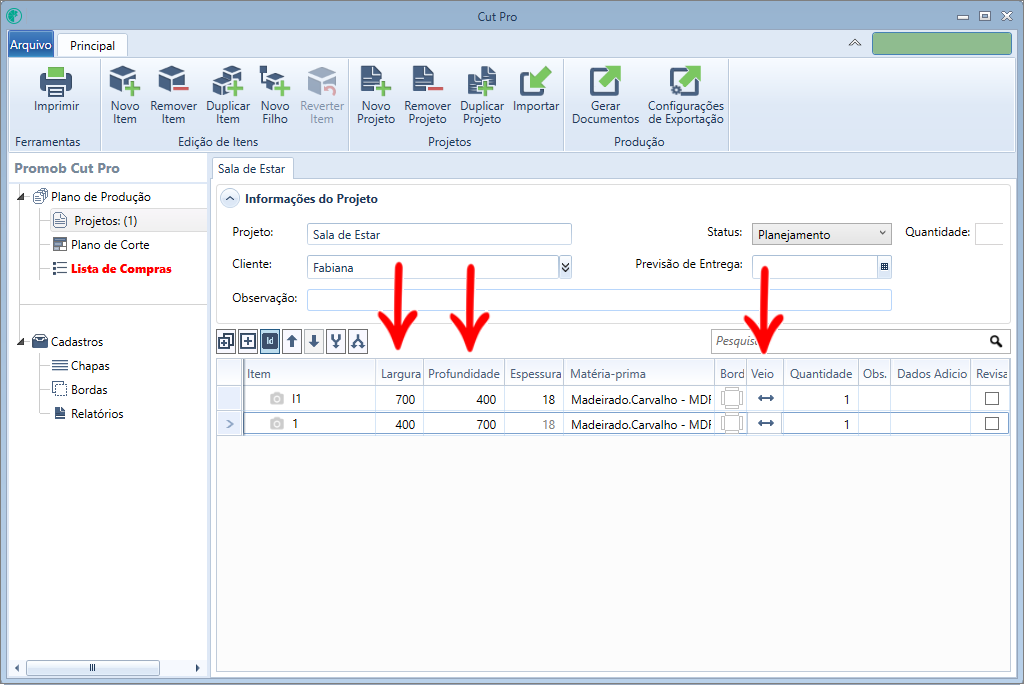Click border icon in row 1
The height and width of the screenshot is (685, 1024).
point(731,424)
